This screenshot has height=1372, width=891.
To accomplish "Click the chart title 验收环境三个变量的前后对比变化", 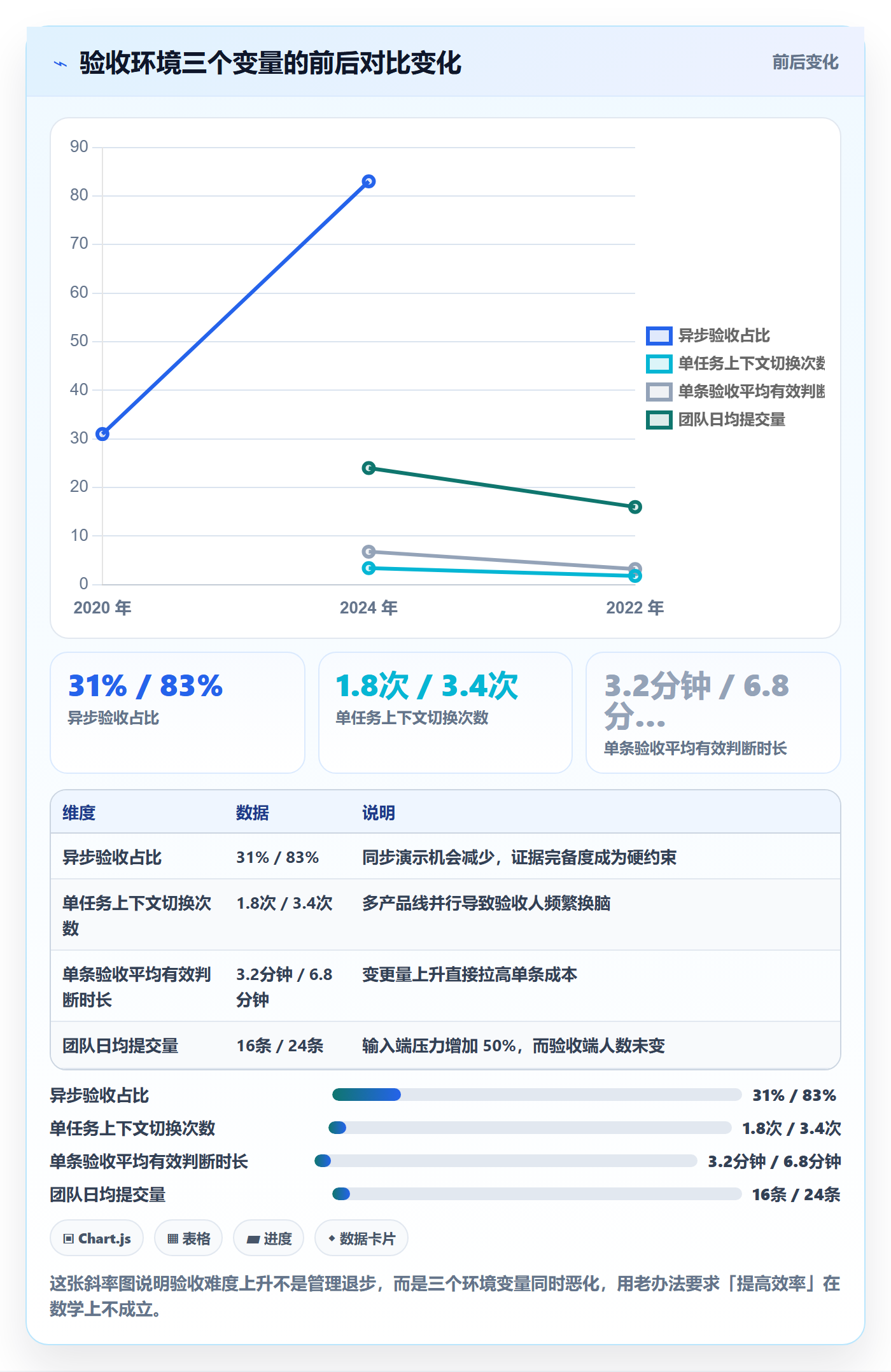I will tap(270, 63).
